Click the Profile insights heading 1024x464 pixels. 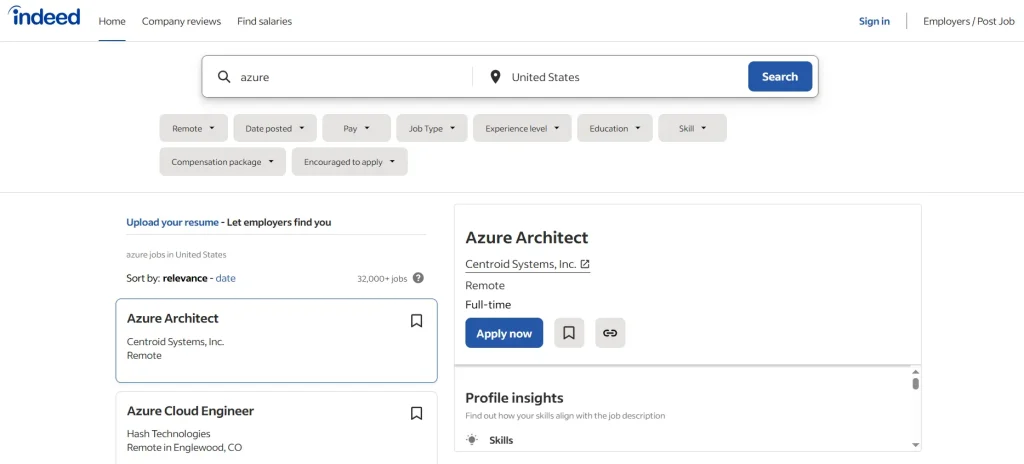[x=514, y=397]
